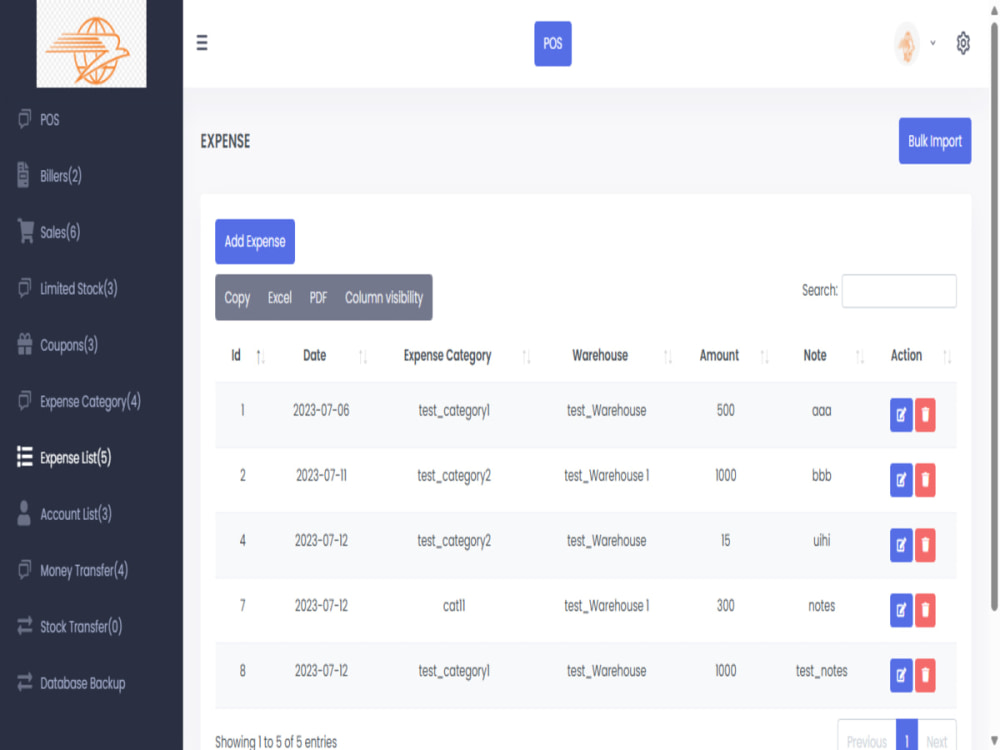Delete expense row with note bbb
Screen dimensions: 1000x750
(x=925, y=480)
